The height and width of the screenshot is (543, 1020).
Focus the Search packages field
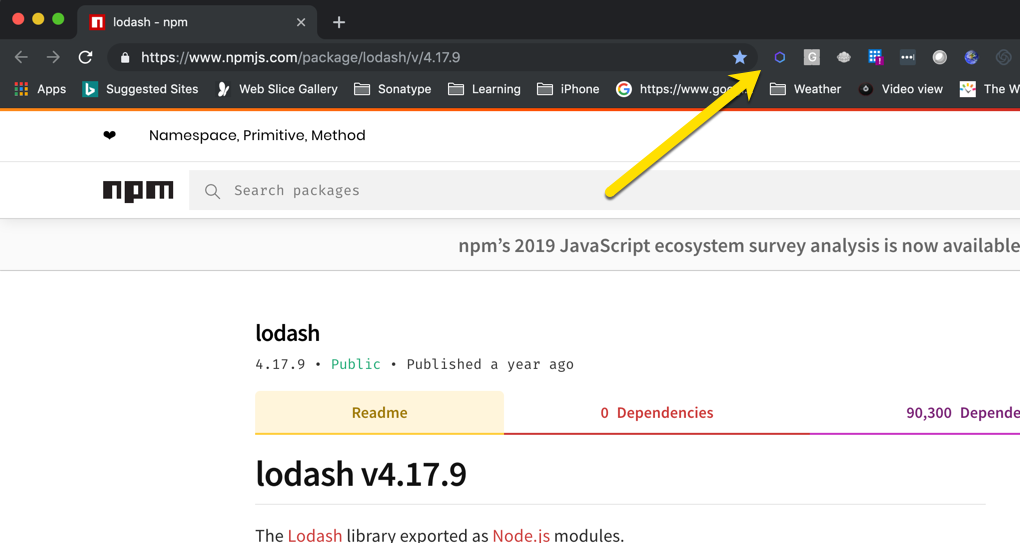pos(604,191)
